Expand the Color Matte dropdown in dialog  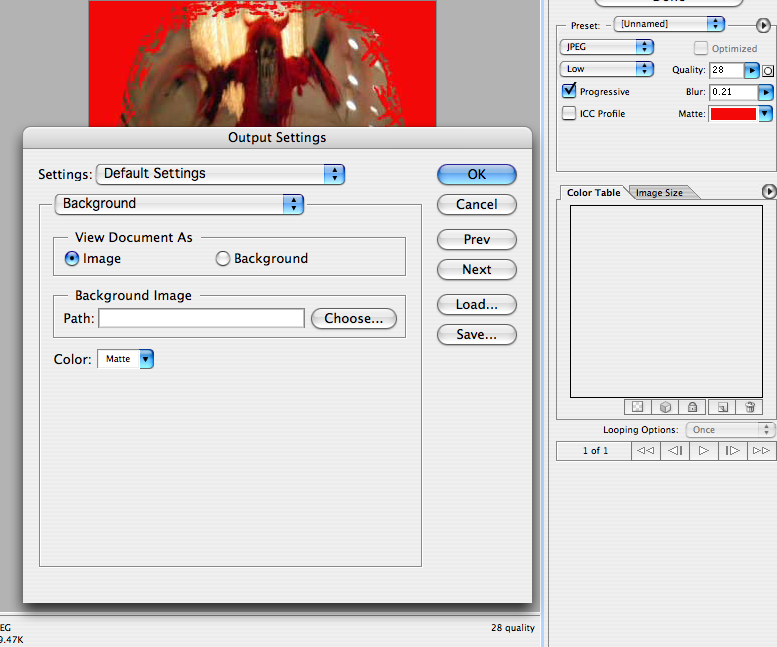[x=145, y=359]
